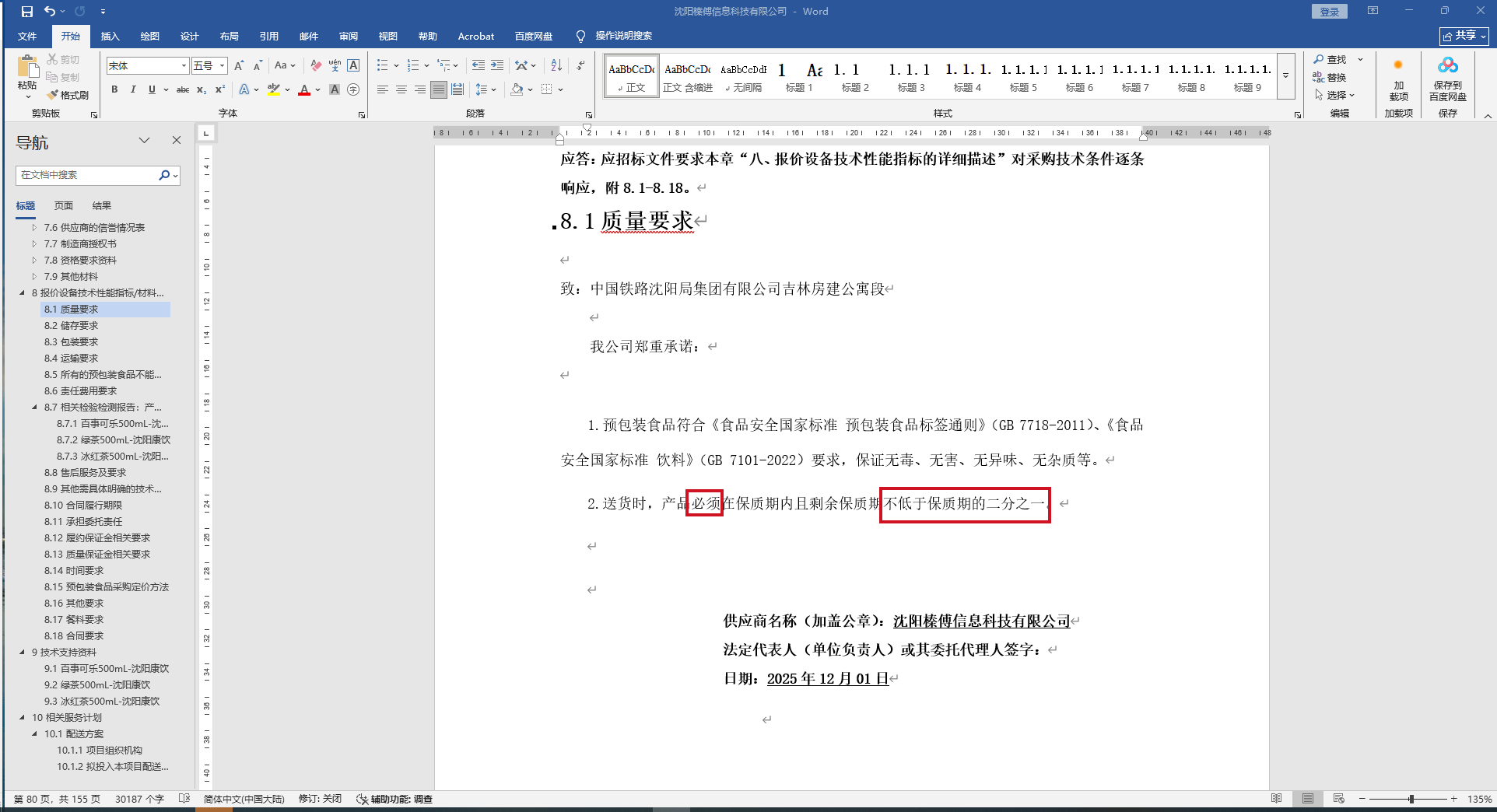Copy the selection with 复制

(x=63, y=77)
